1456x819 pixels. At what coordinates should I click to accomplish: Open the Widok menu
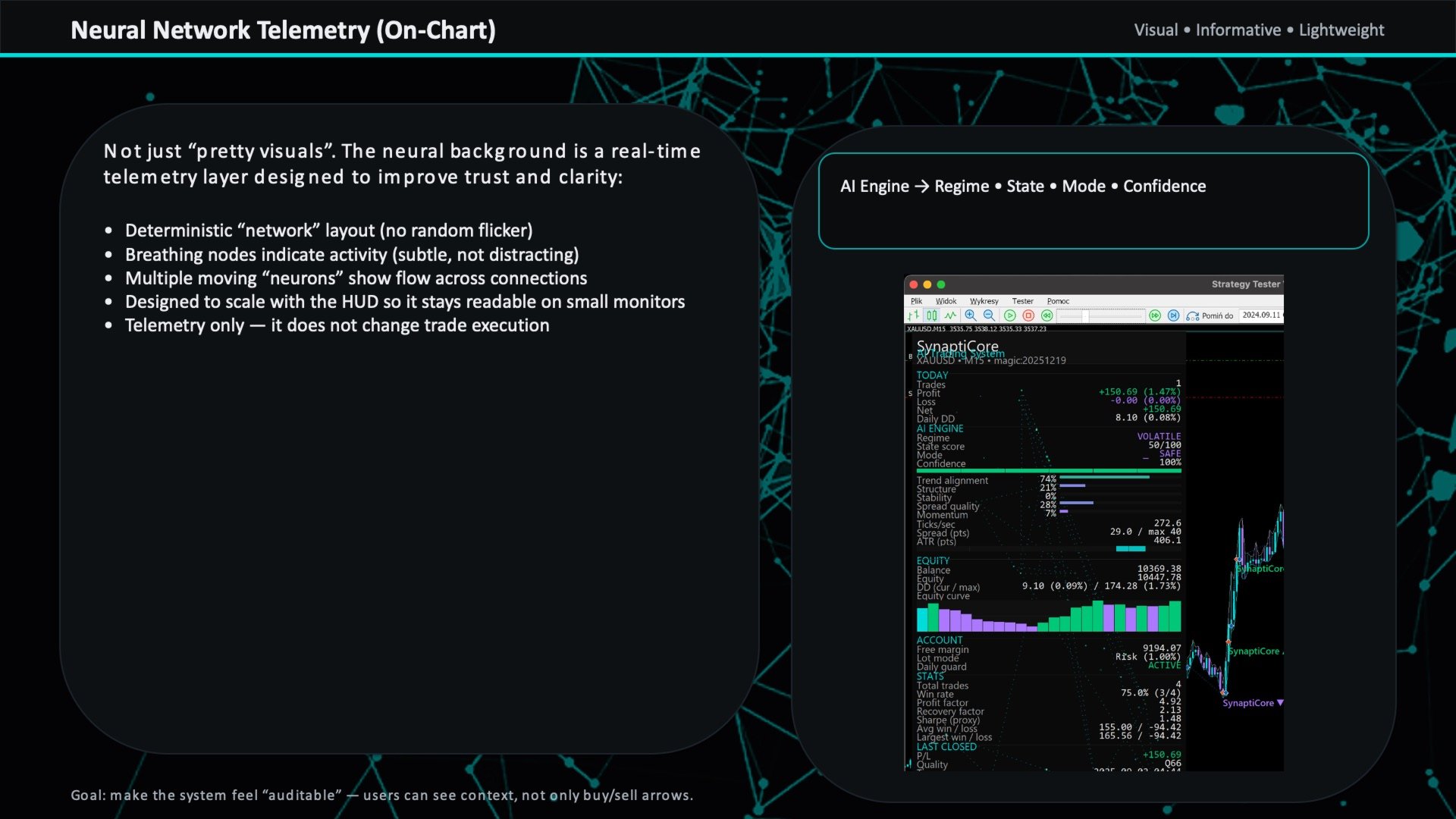point(946,301)
